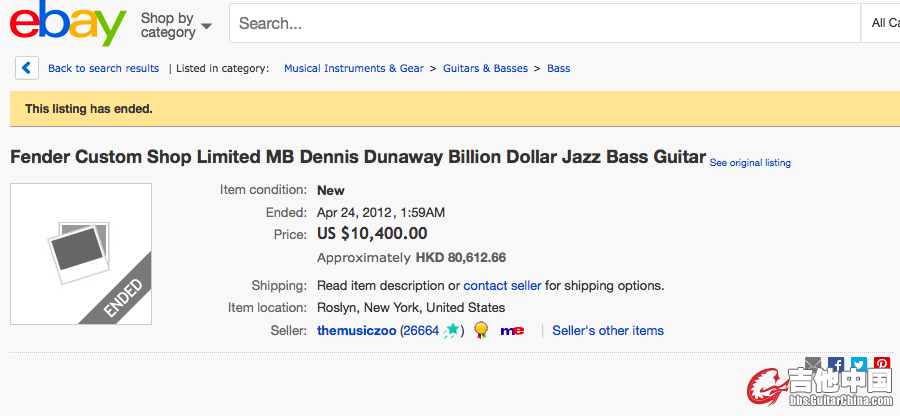Viewport: 900px width, 416px height.
Task: Pin listing on Pinterest
Action: [882, 364]
